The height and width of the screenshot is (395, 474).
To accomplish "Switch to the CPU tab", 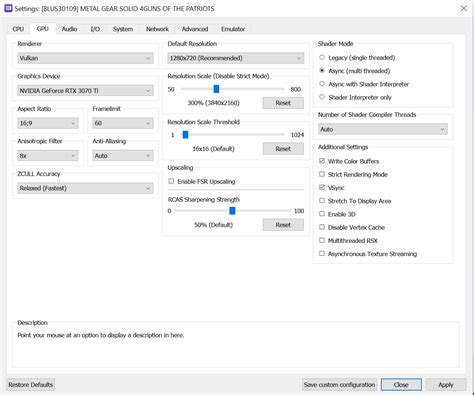I will (x=18, y=29).
